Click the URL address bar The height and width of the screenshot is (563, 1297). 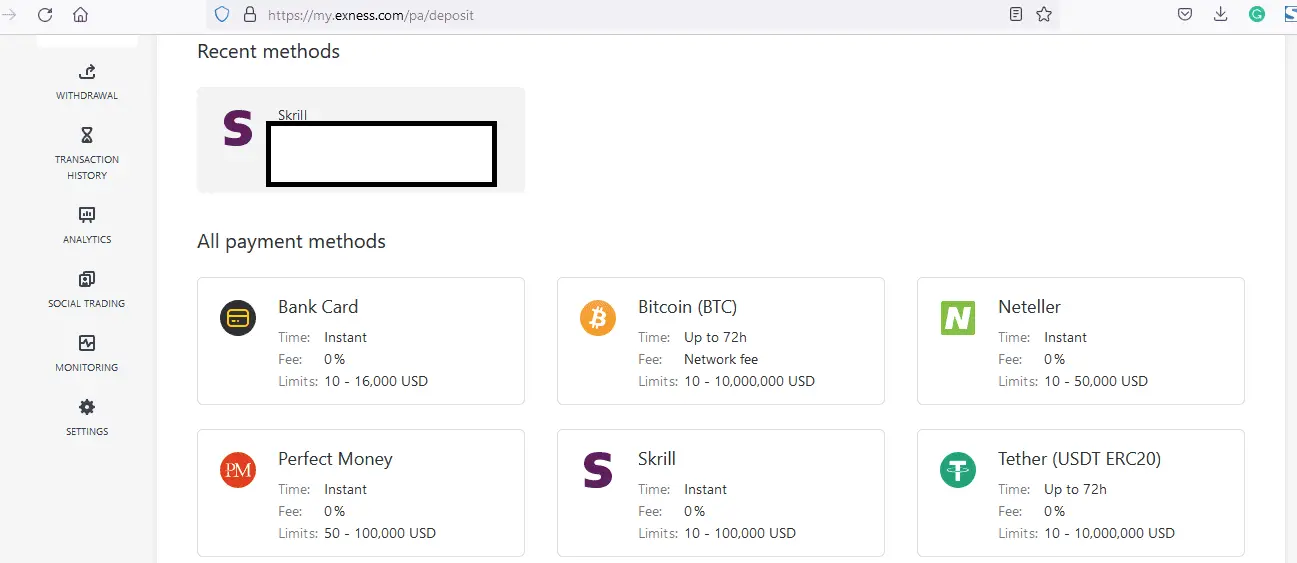click(x=600, y=15)
